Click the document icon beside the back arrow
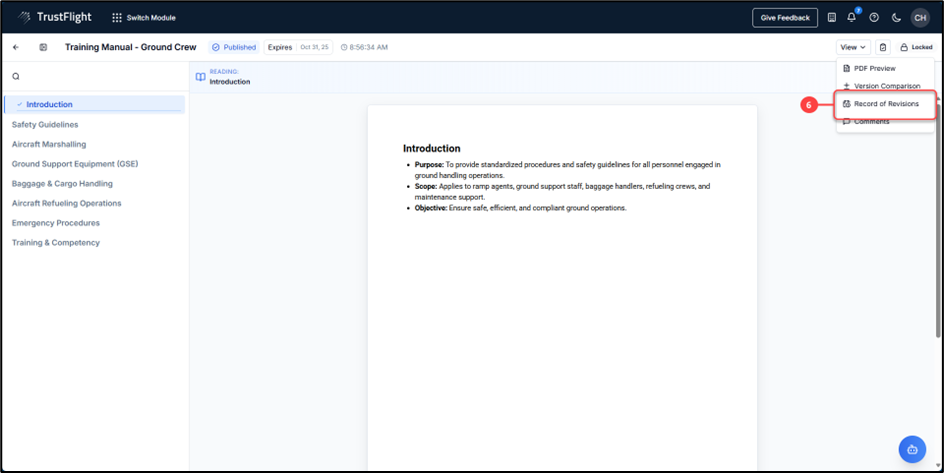This screenshot has width=944, height=473. pyautogui.click(x=43, y=47)
